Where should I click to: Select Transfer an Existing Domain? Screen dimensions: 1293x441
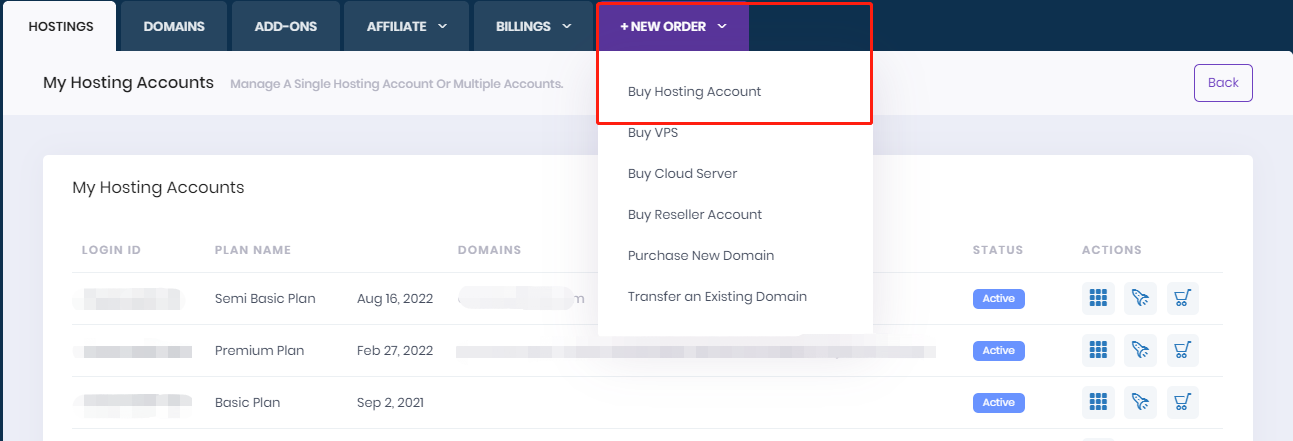coord(717,297)
